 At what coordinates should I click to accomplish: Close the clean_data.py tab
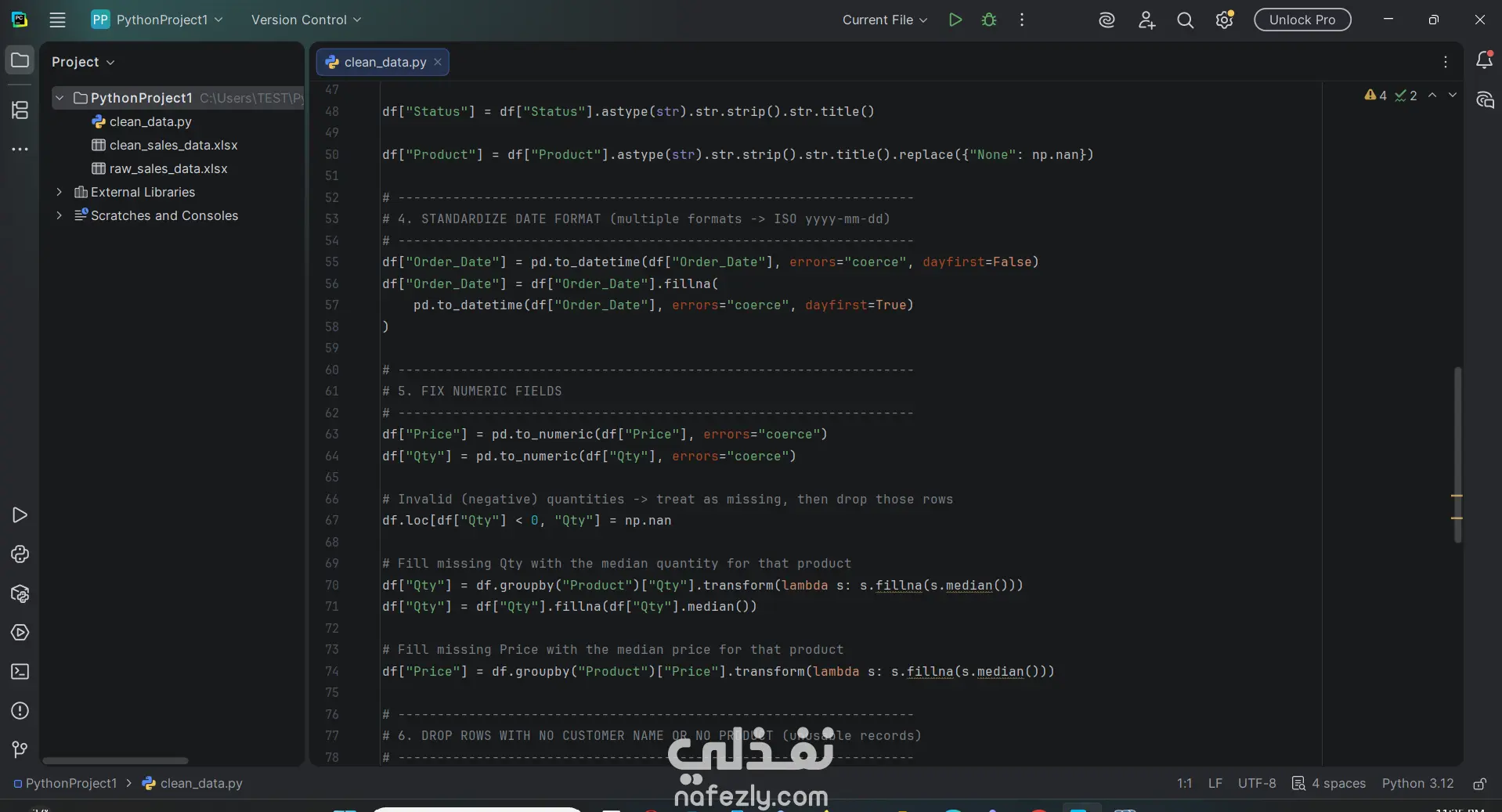click(x=438, y=62)
